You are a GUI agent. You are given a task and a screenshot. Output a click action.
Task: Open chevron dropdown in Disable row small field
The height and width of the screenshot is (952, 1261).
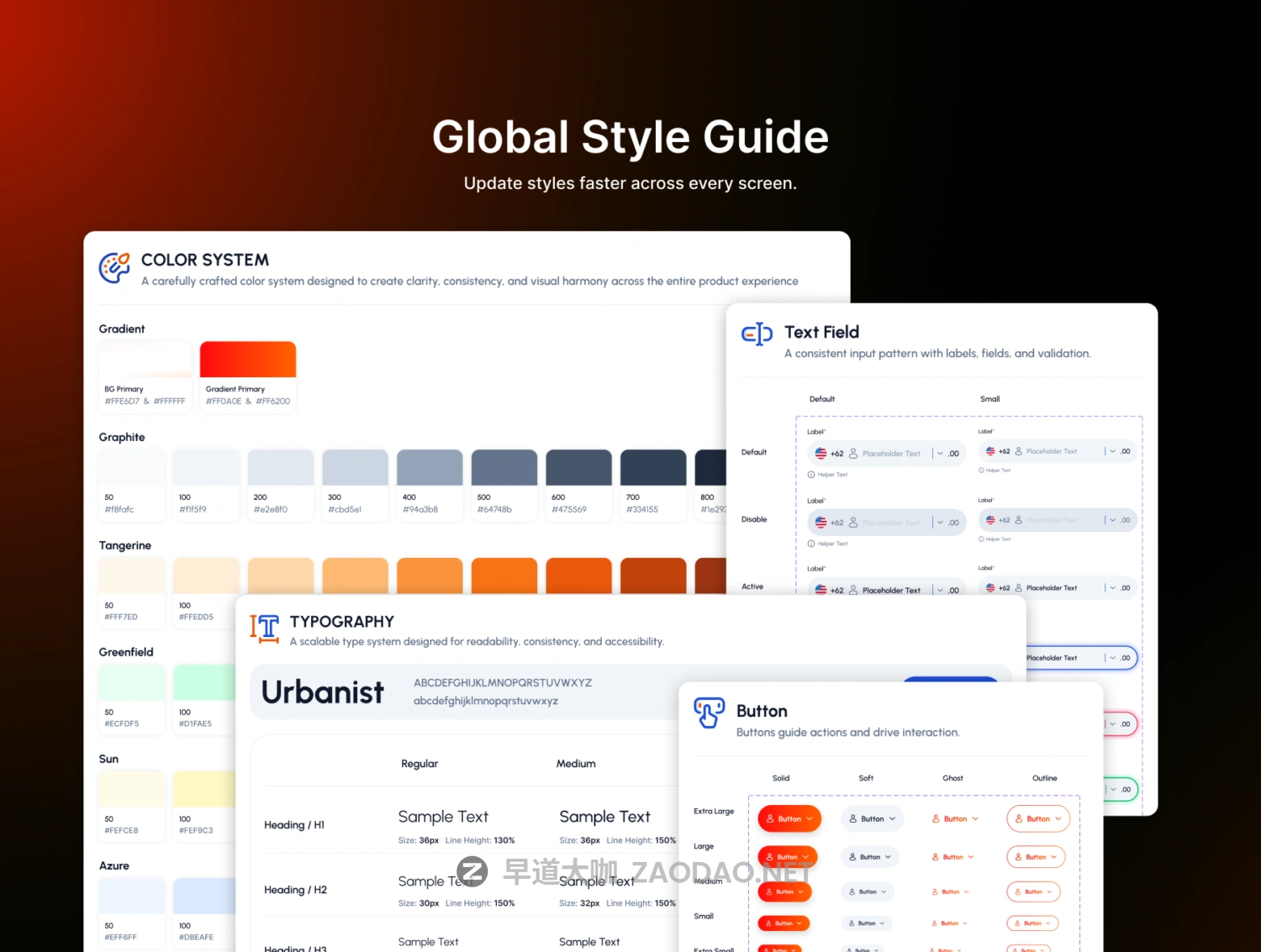click(1112, 520)
